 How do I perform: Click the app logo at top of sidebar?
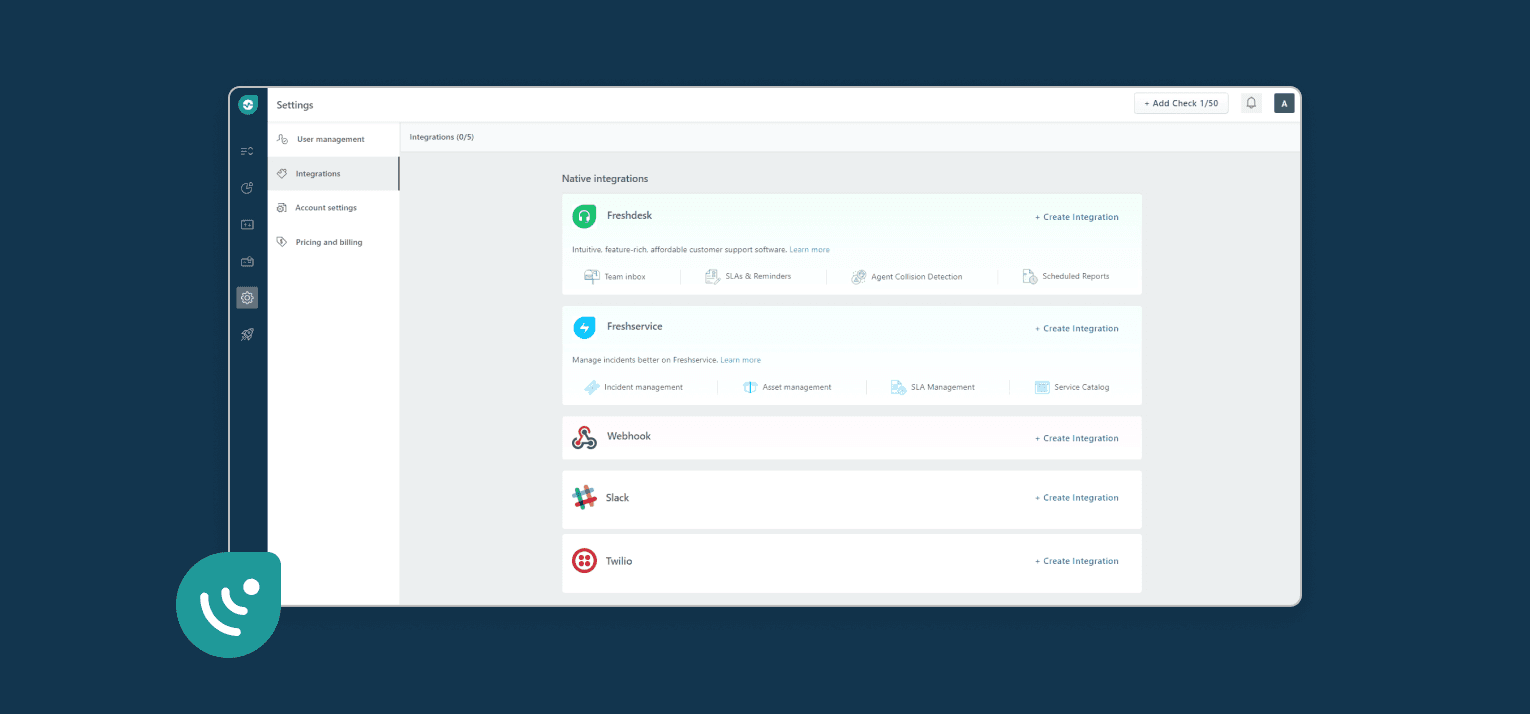click(x=248, y=104)
